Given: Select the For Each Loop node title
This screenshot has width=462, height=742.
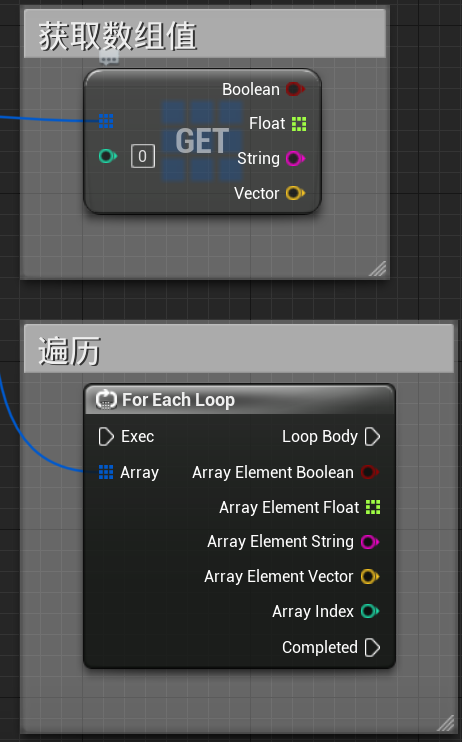Looking at the screenshot, I should 178,400.
